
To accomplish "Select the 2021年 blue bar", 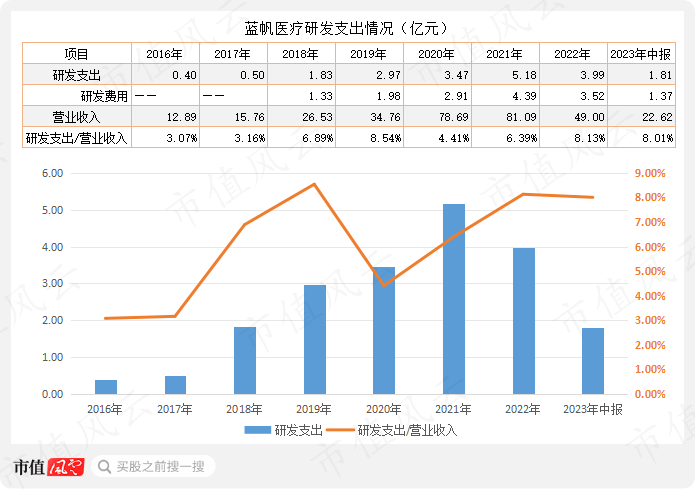I will [x=454, y=299].
